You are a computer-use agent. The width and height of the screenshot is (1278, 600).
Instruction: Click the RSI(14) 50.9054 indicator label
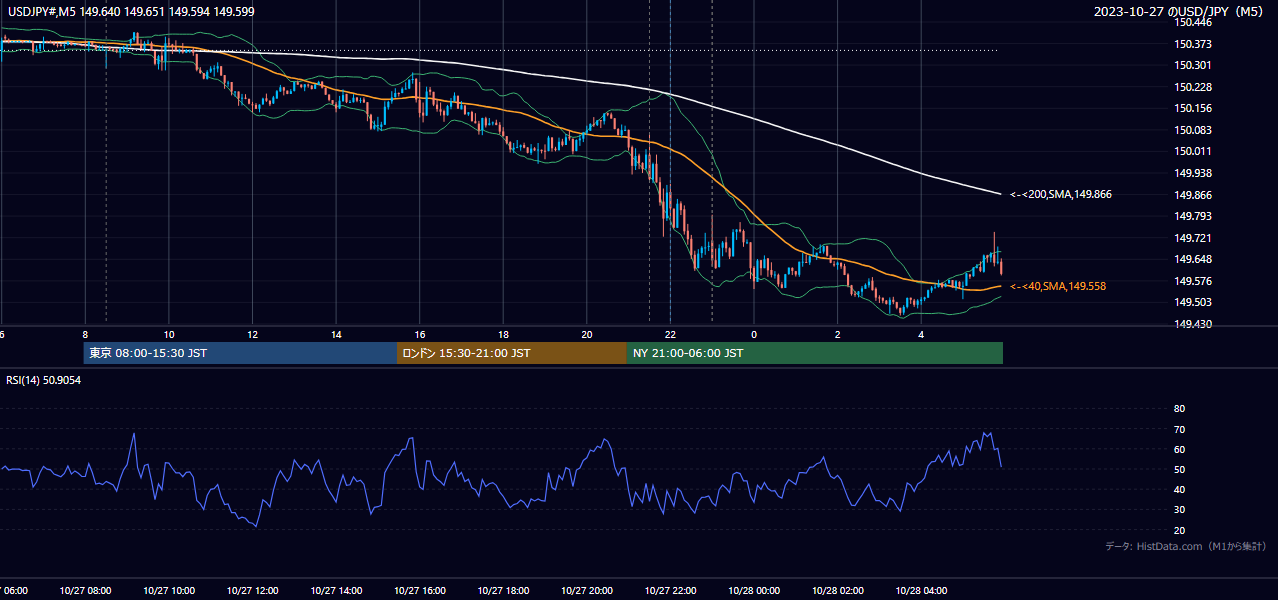click(x=45, y=380)
